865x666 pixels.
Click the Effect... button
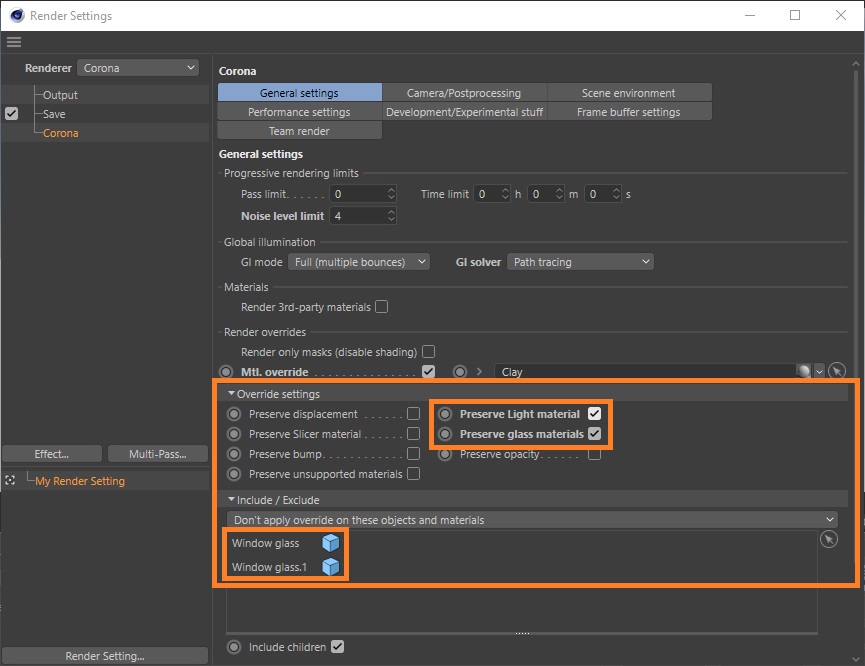51,454
